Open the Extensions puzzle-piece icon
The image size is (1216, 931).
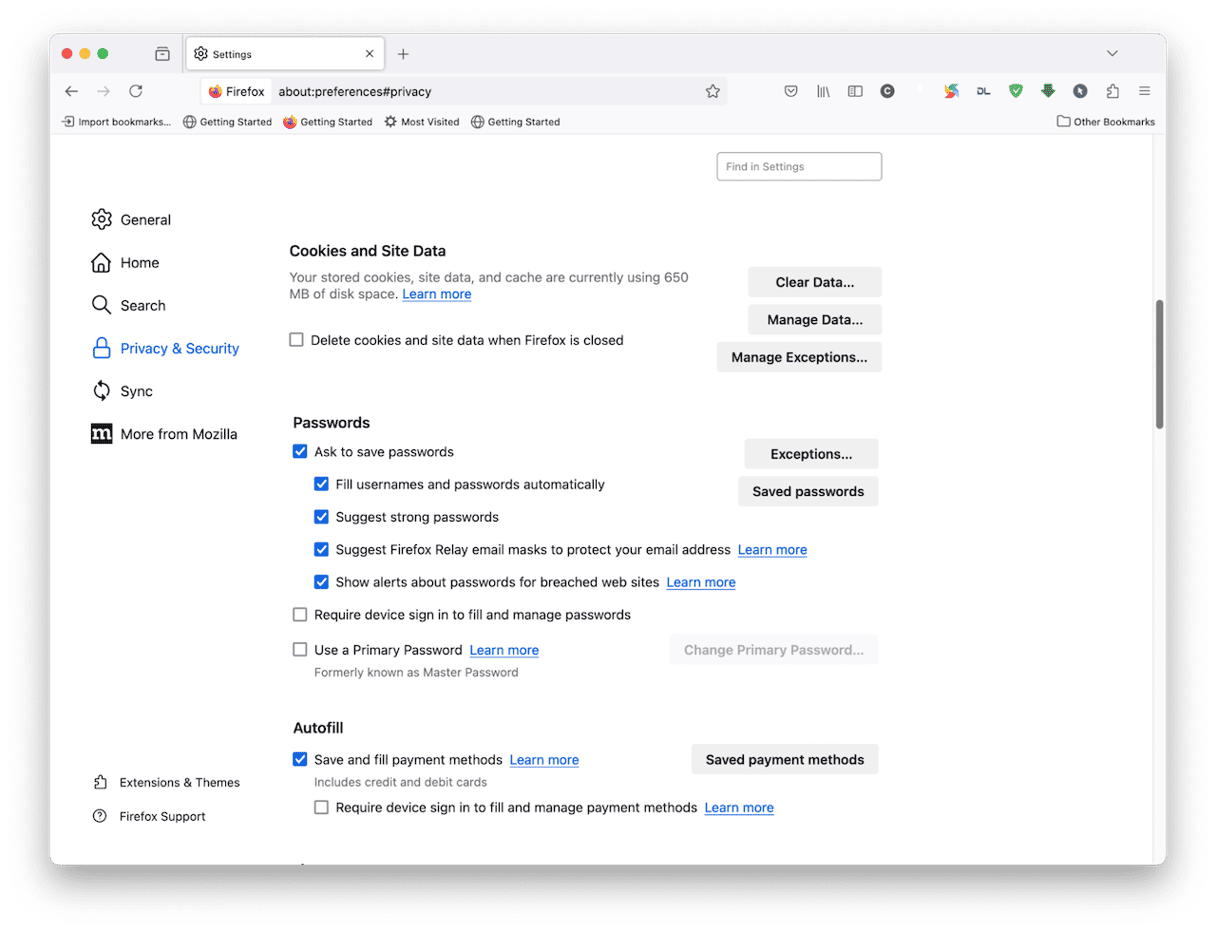[x=1111, y=91]
